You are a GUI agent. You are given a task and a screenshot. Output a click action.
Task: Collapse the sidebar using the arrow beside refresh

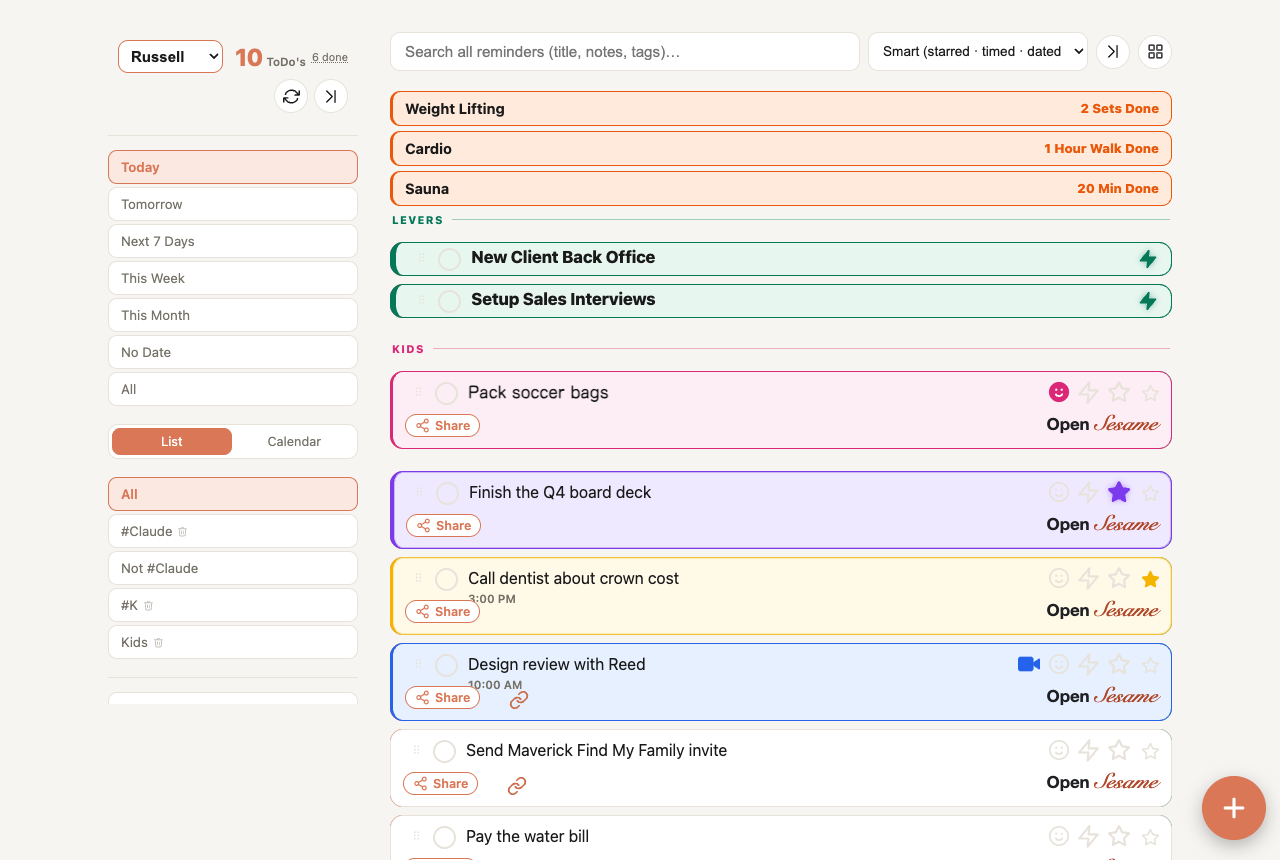(331, 96)
